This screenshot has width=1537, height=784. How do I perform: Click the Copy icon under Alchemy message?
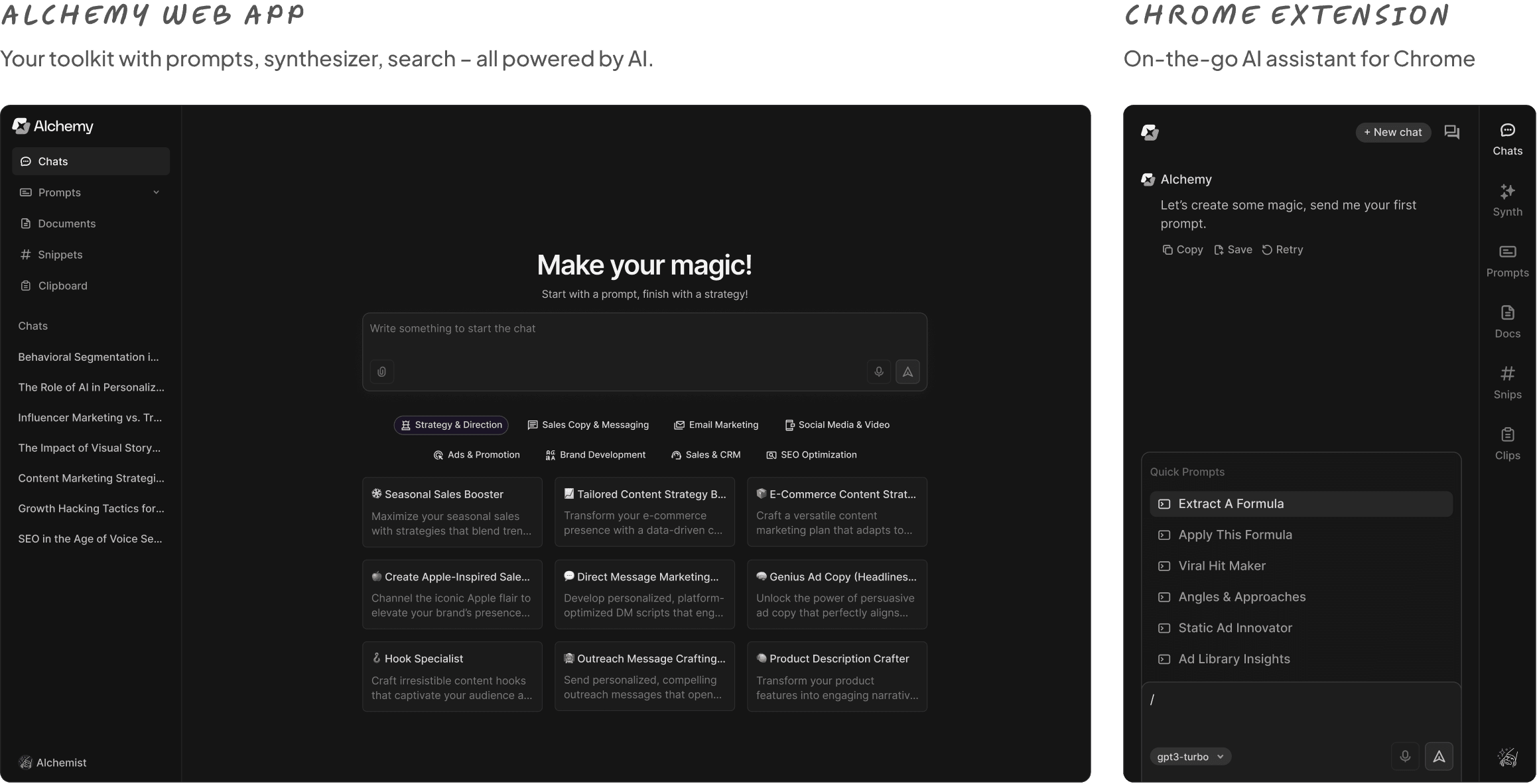[1168, 250]
